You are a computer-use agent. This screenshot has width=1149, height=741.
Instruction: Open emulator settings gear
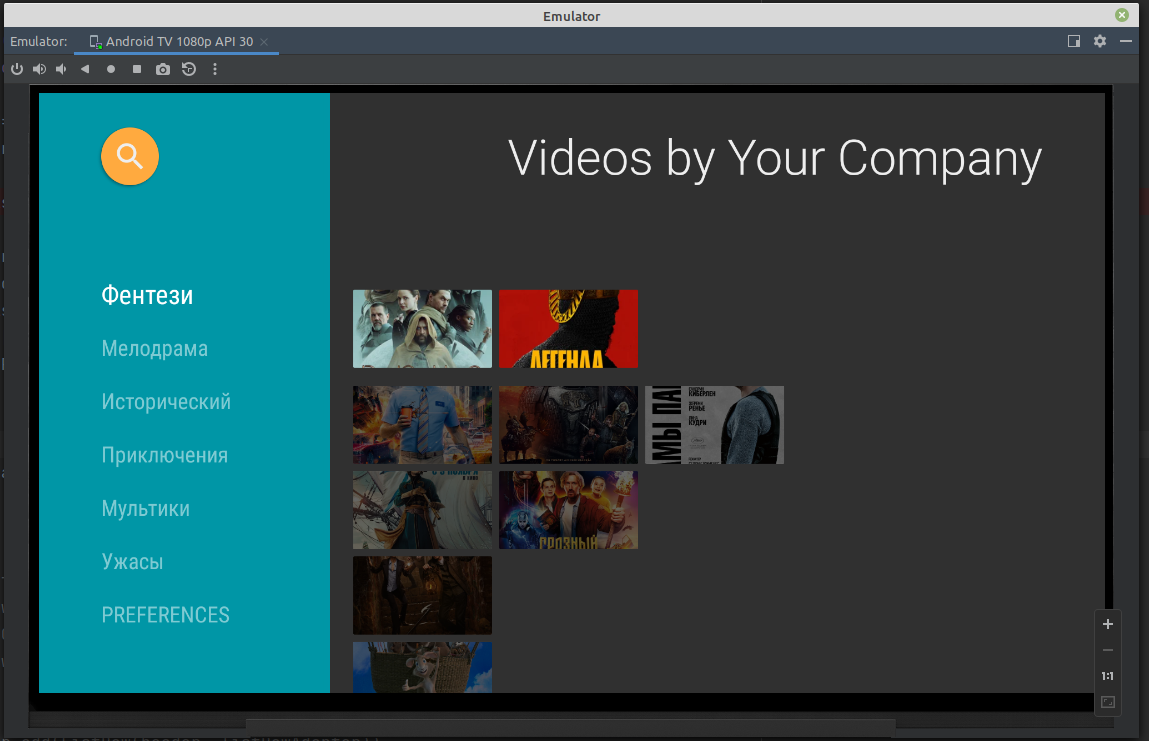1100,41
